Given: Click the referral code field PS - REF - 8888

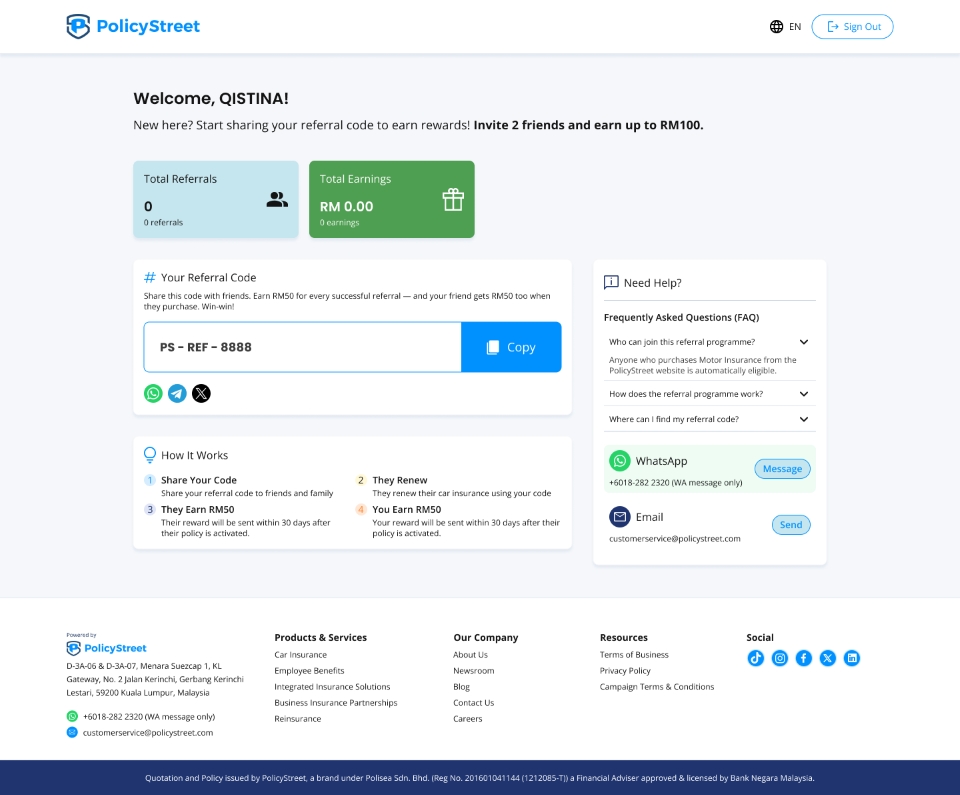Looking at the screenshot, I should (x=302, y=347).
